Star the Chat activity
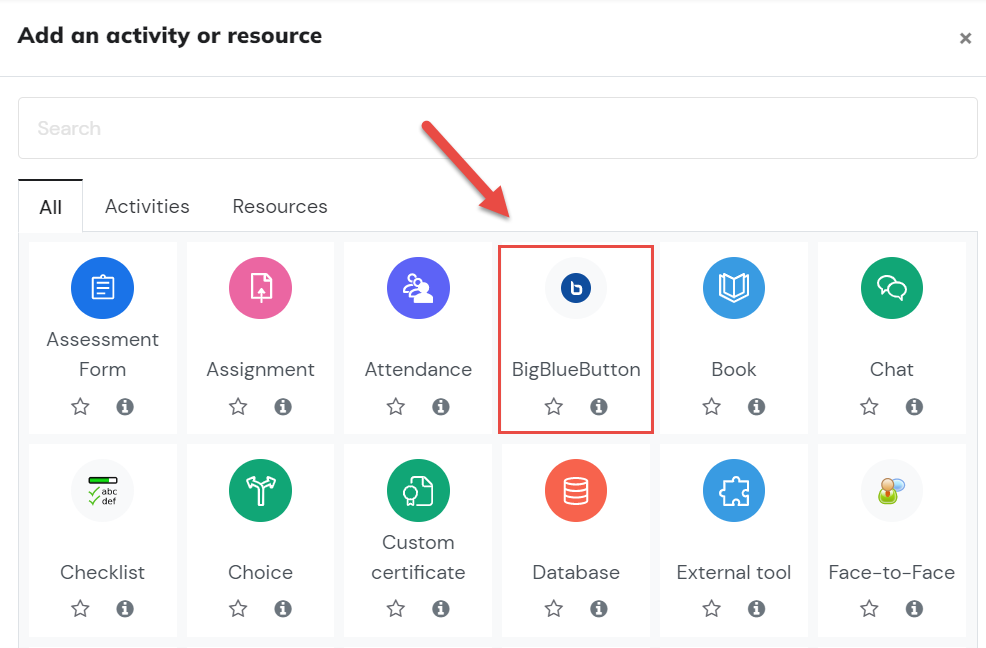This screenshot has width=986, height=648. [869, 406]
